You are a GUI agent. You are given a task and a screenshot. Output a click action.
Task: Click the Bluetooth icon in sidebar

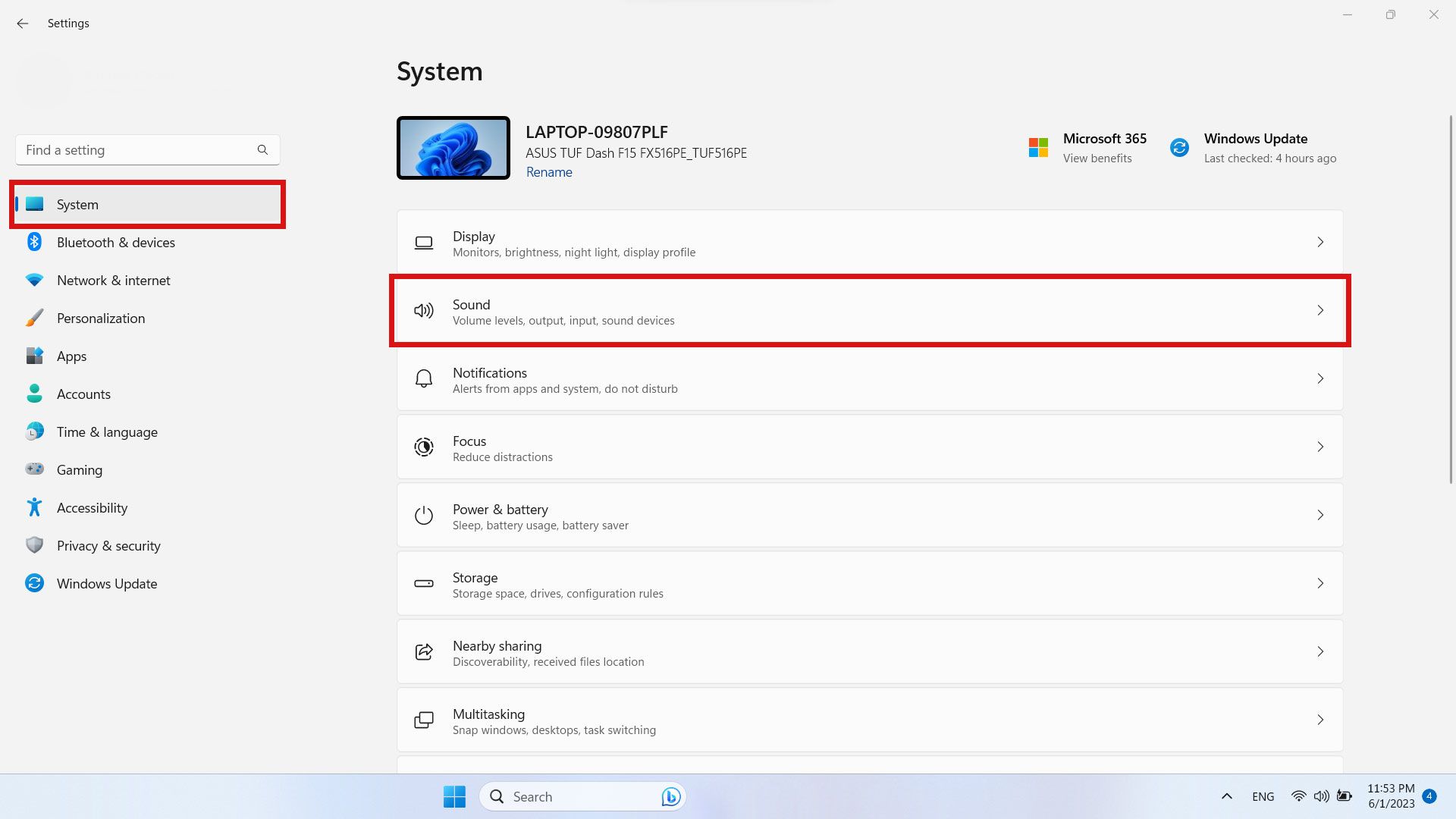tap(35, 242)
